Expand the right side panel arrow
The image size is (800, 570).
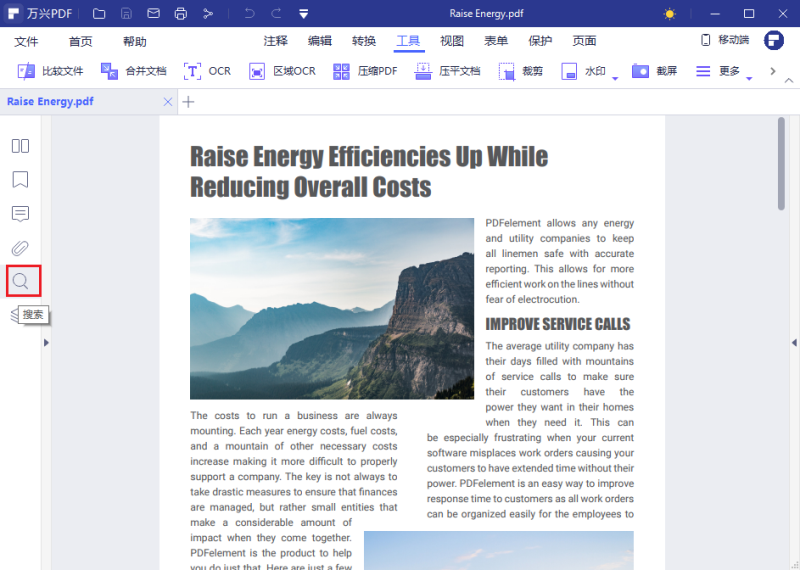(x=794, y=342)
